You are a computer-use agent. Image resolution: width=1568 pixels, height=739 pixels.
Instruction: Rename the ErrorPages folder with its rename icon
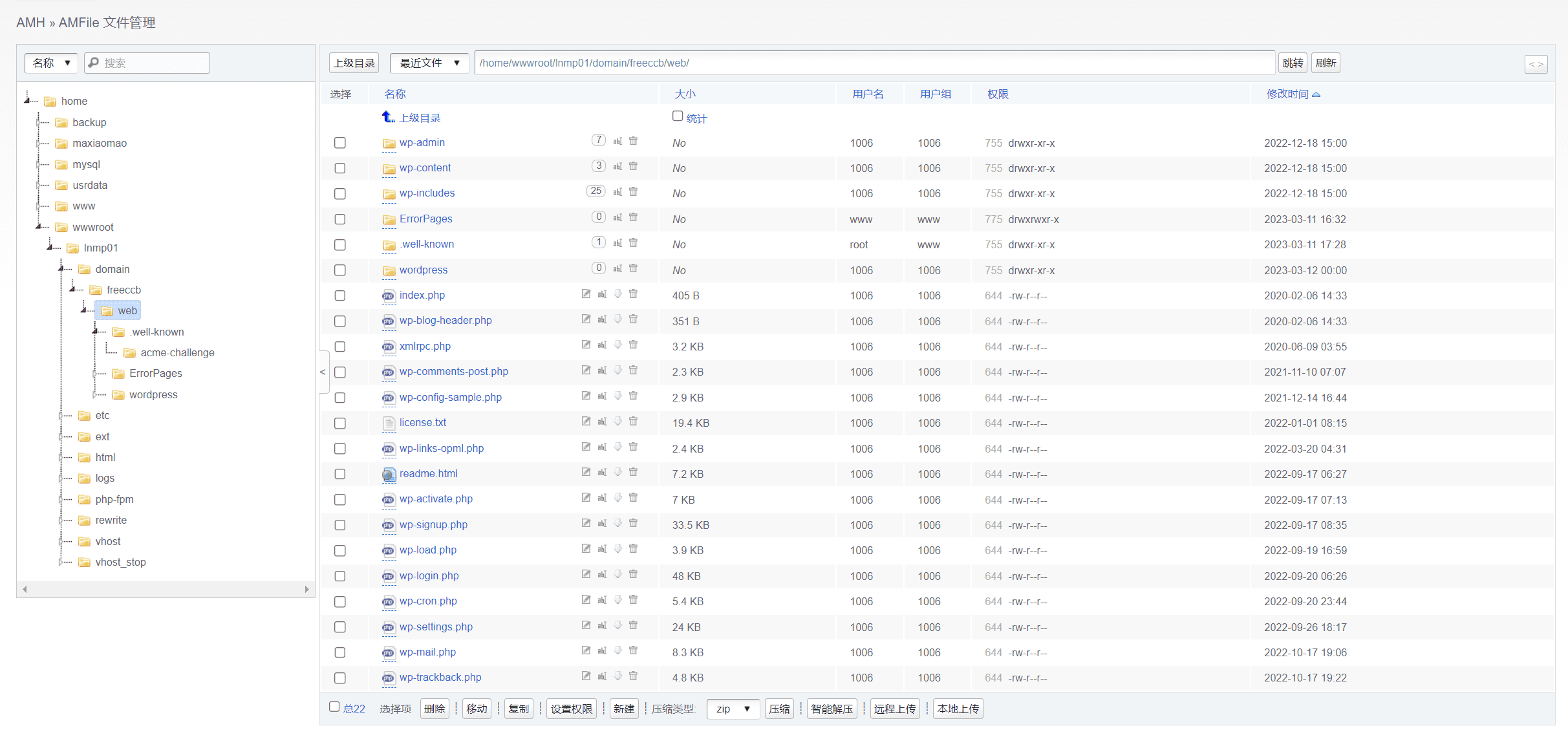pyautogui.click(x=618, y=217)
